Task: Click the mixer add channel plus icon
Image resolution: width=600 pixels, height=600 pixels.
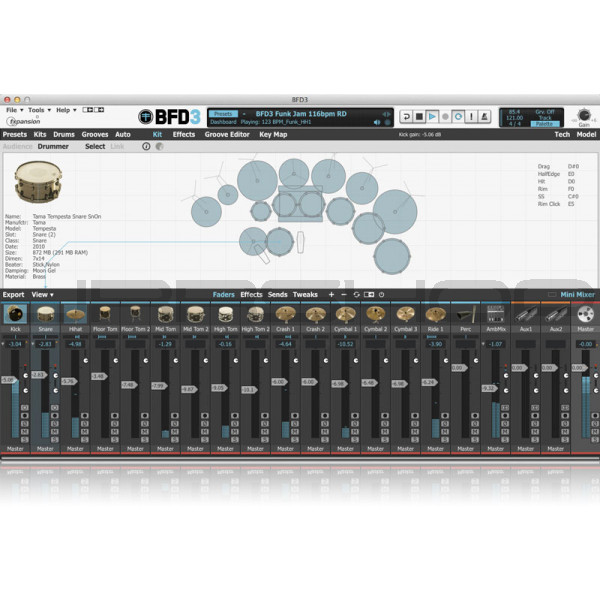Action: click(x=331, y=294)
